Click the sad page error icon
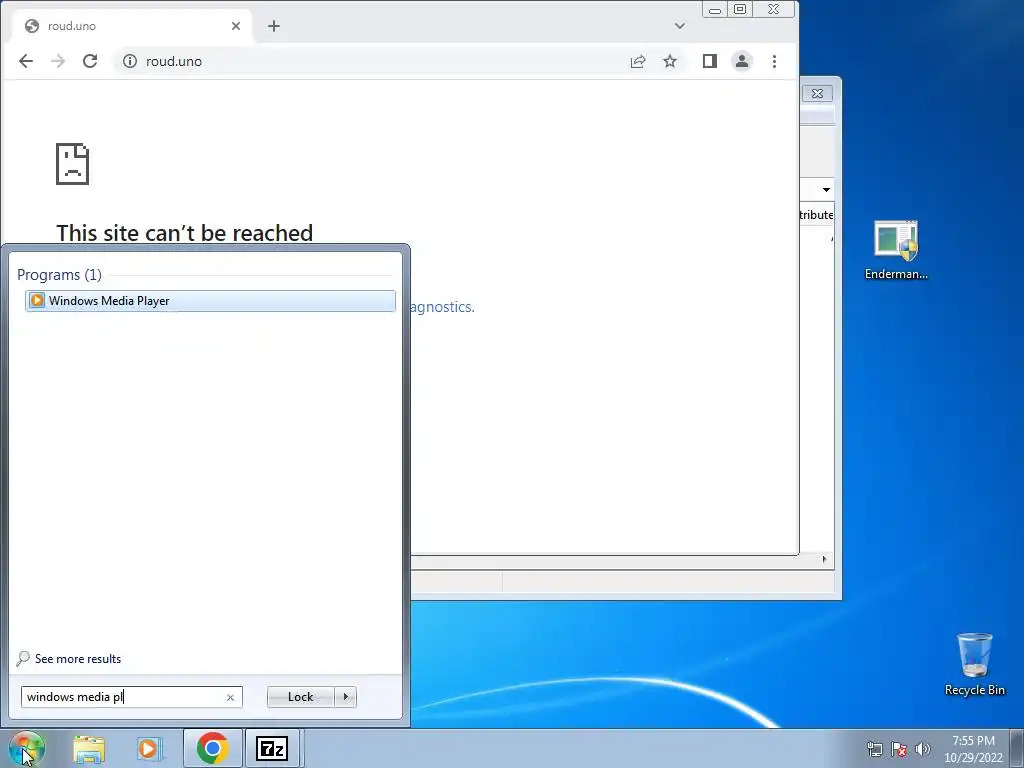The image size is (1024, 768). (x=72, y=164)
